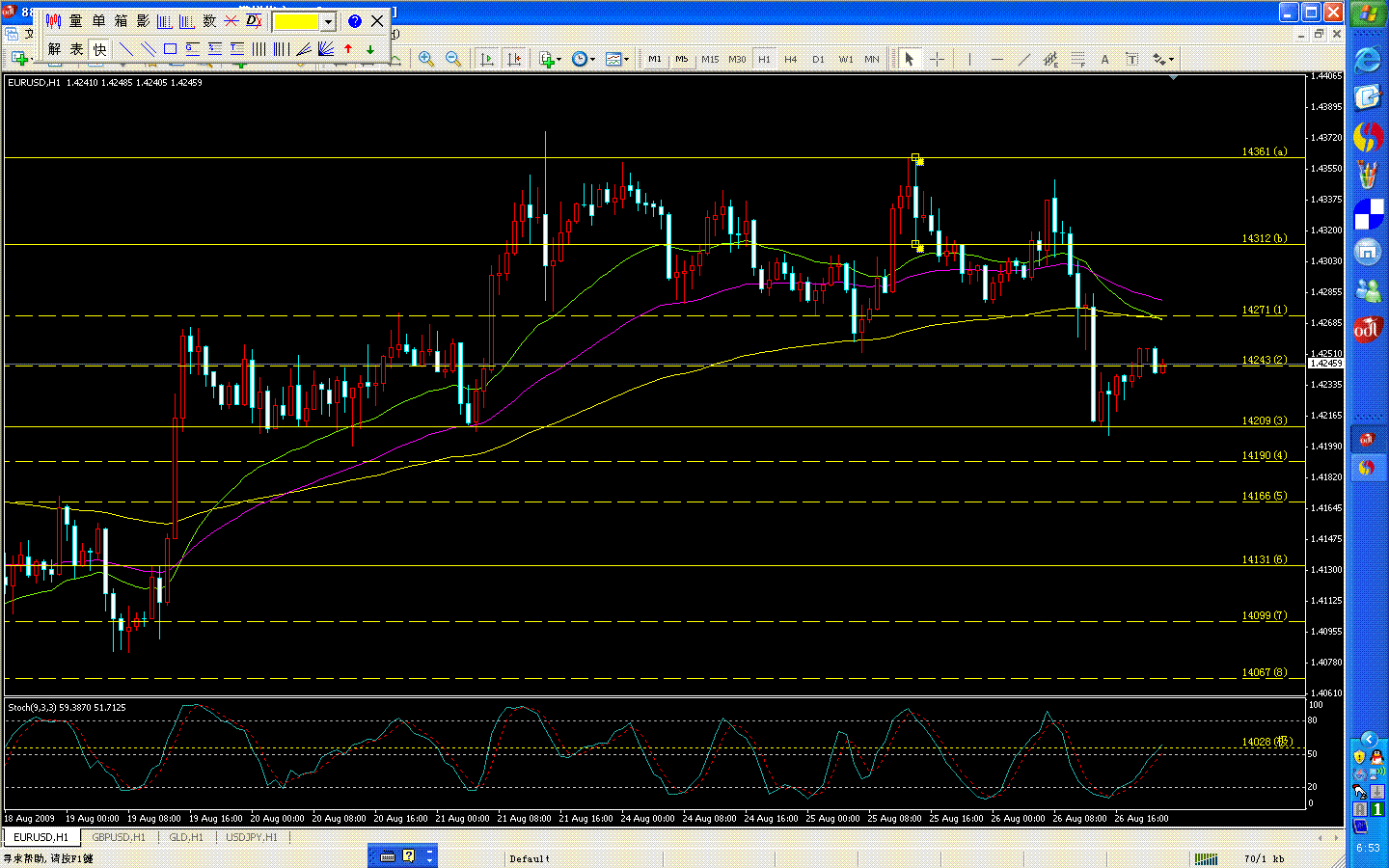
Task: Click the yellow color swatch
Action: [x=297, y=21]
